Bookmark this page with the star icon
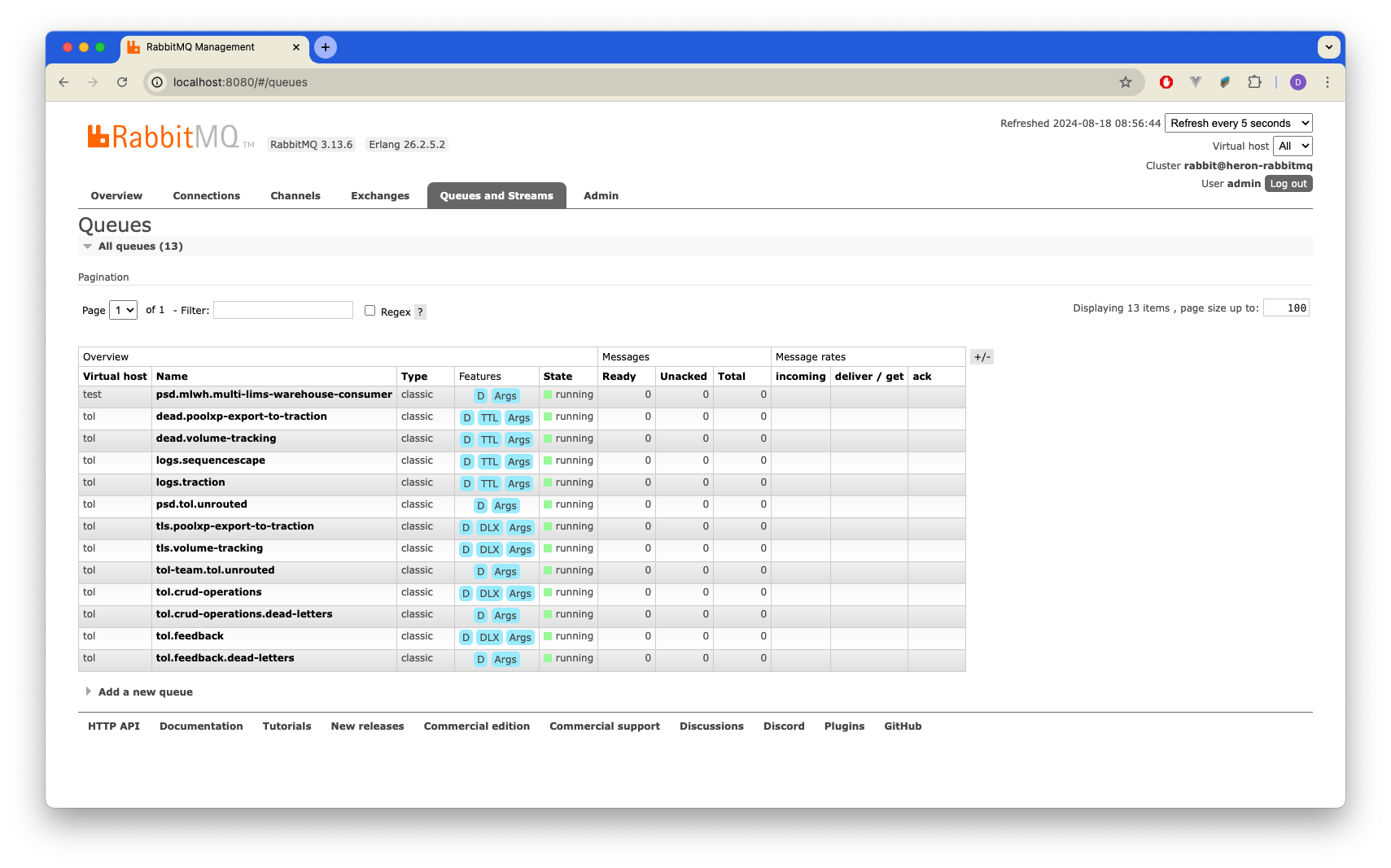 pyautogui.click(x=1125, y=82)
